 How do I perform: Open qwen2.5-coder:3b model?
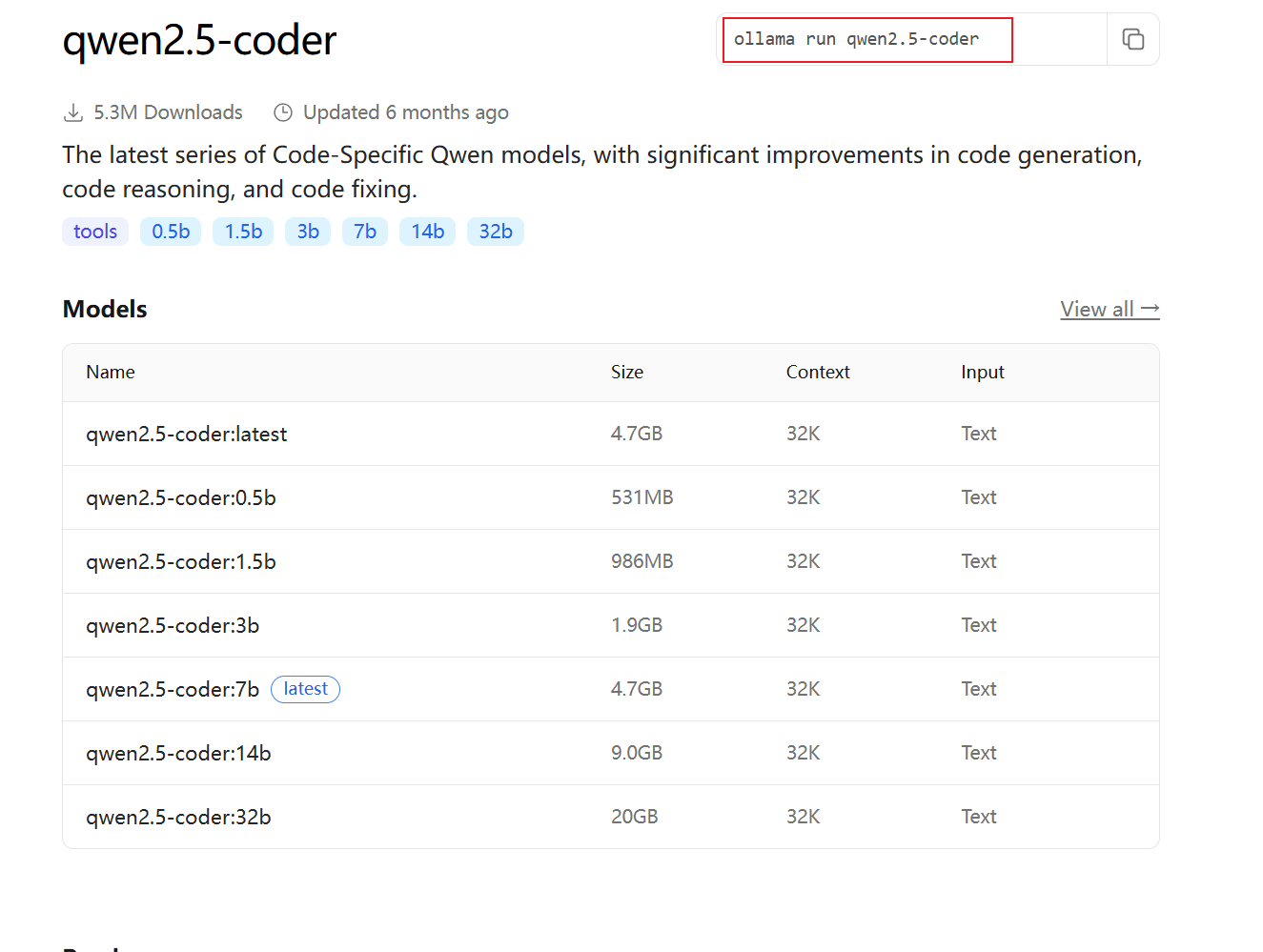[173, 626]
